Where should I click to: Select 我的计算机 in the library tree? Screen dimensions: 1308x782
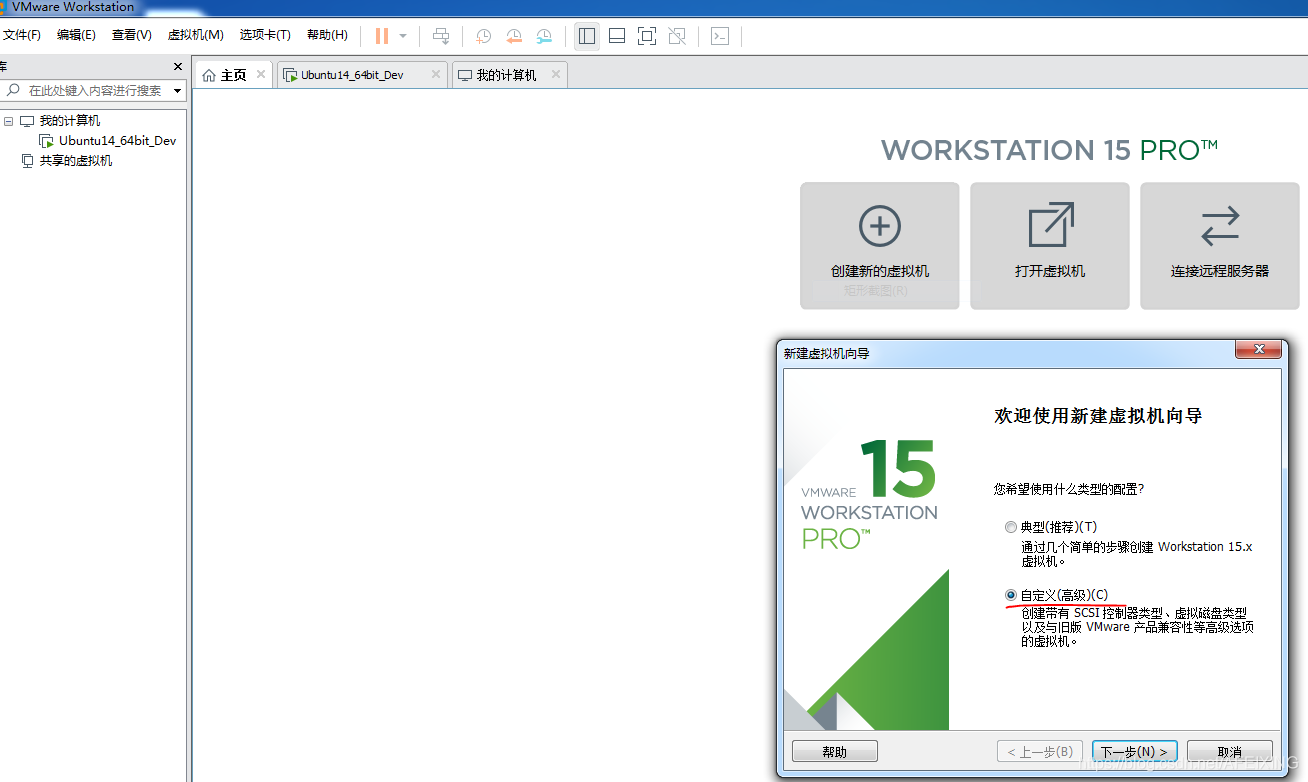(x=69, y=121)
